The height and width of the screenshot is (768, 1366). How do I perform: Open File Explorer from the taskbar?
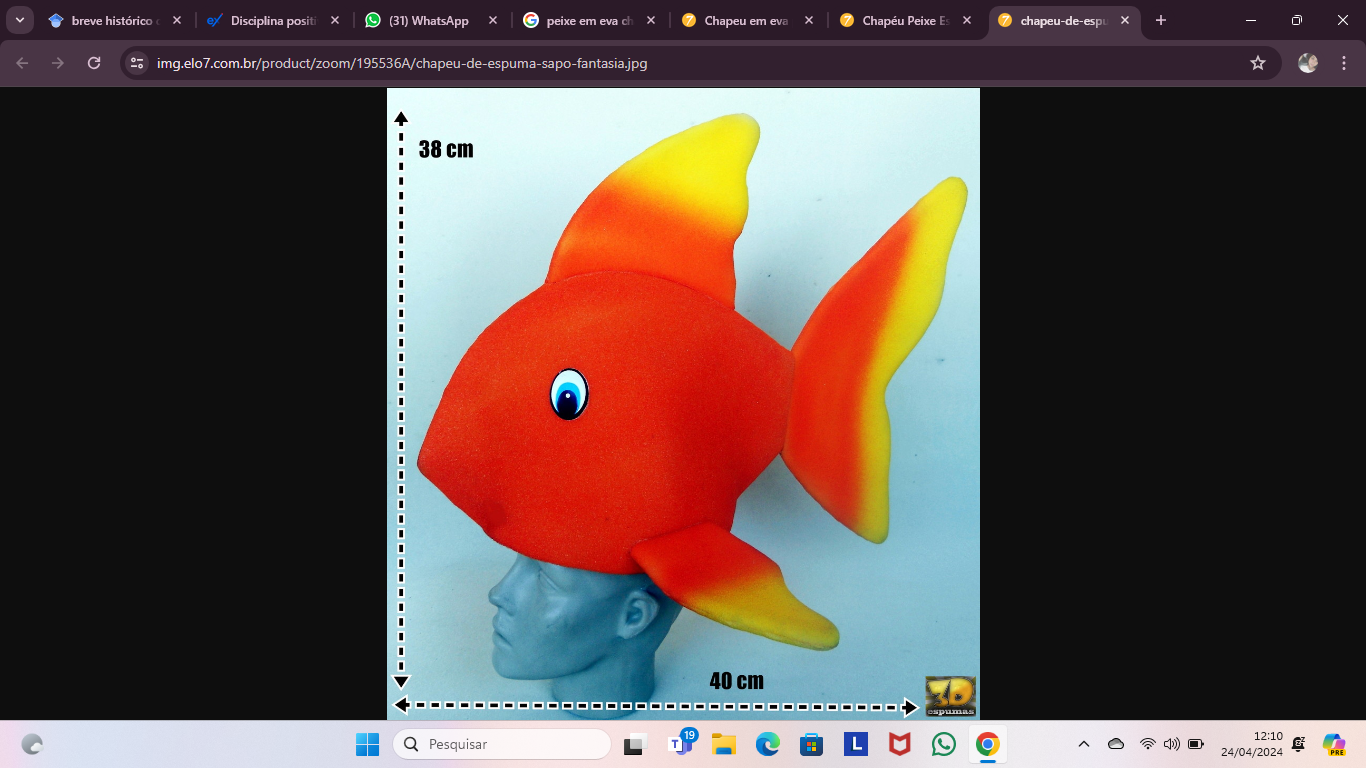click(723, 744)
